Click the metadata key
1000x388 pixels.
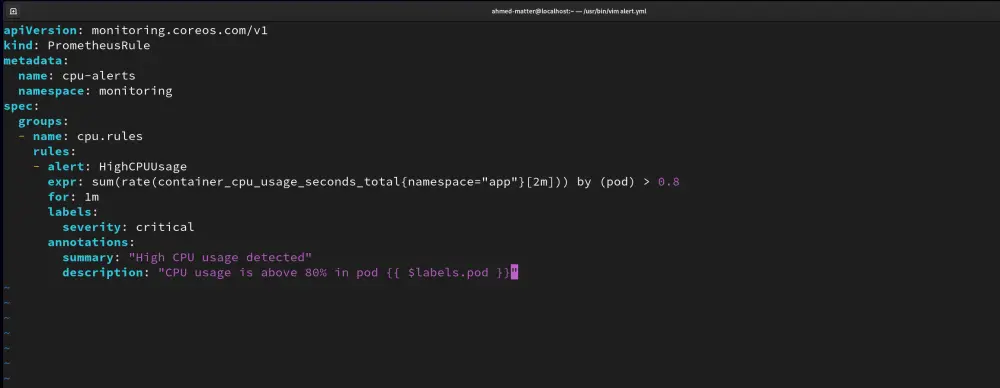(33, 61)
